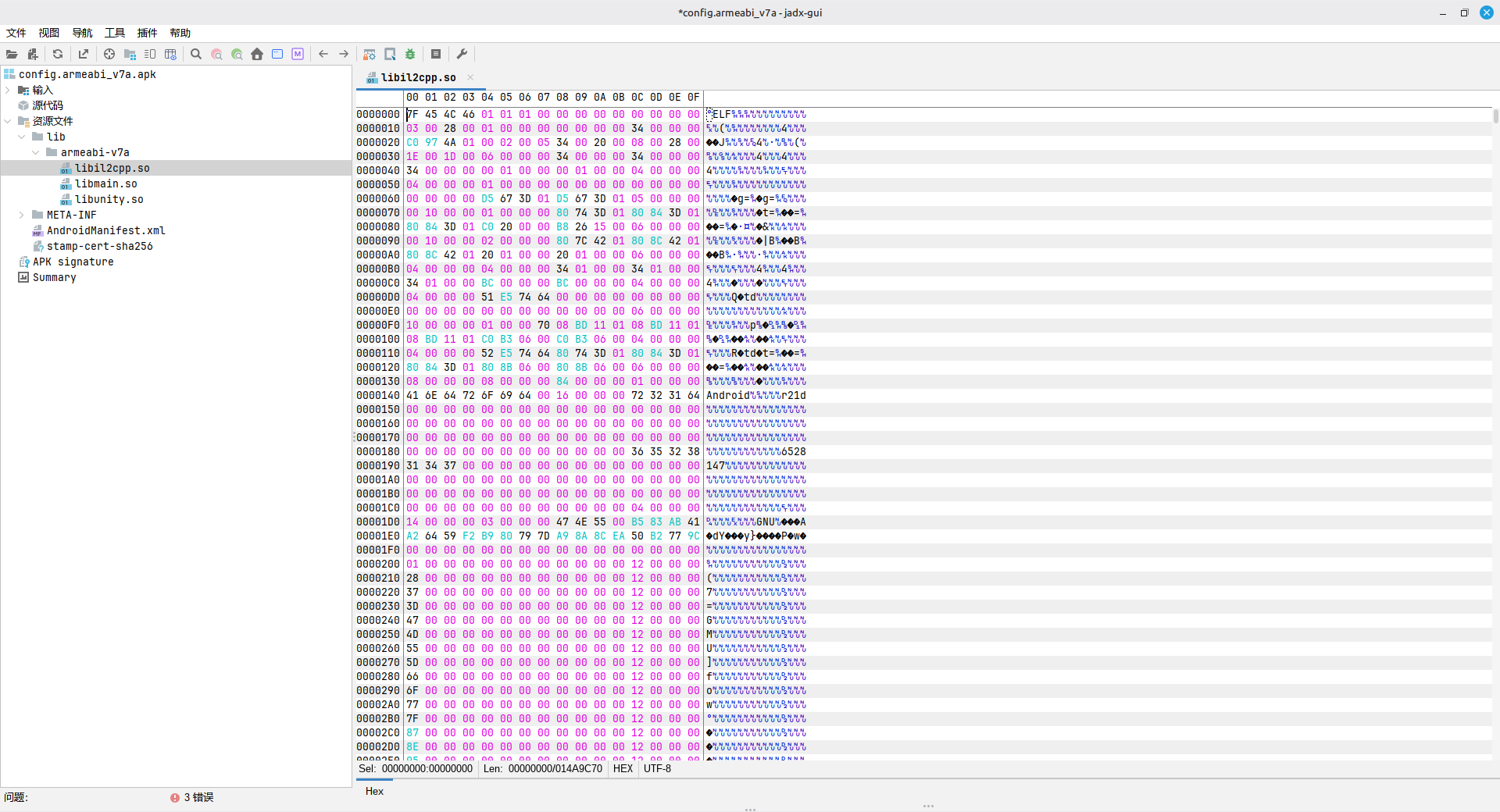
Task: Close the libil2cpp.so tab
Action: [470, 77]
